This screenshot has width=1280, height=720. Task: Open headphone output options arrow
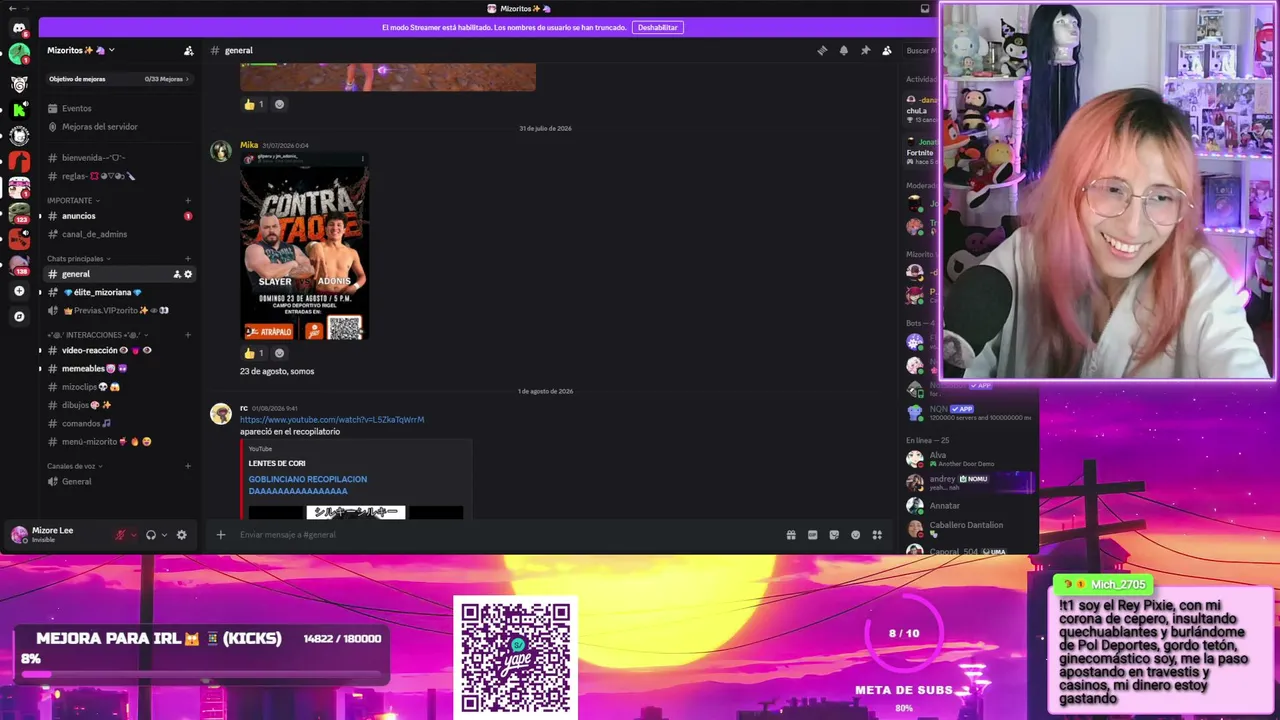click(164, 535)
